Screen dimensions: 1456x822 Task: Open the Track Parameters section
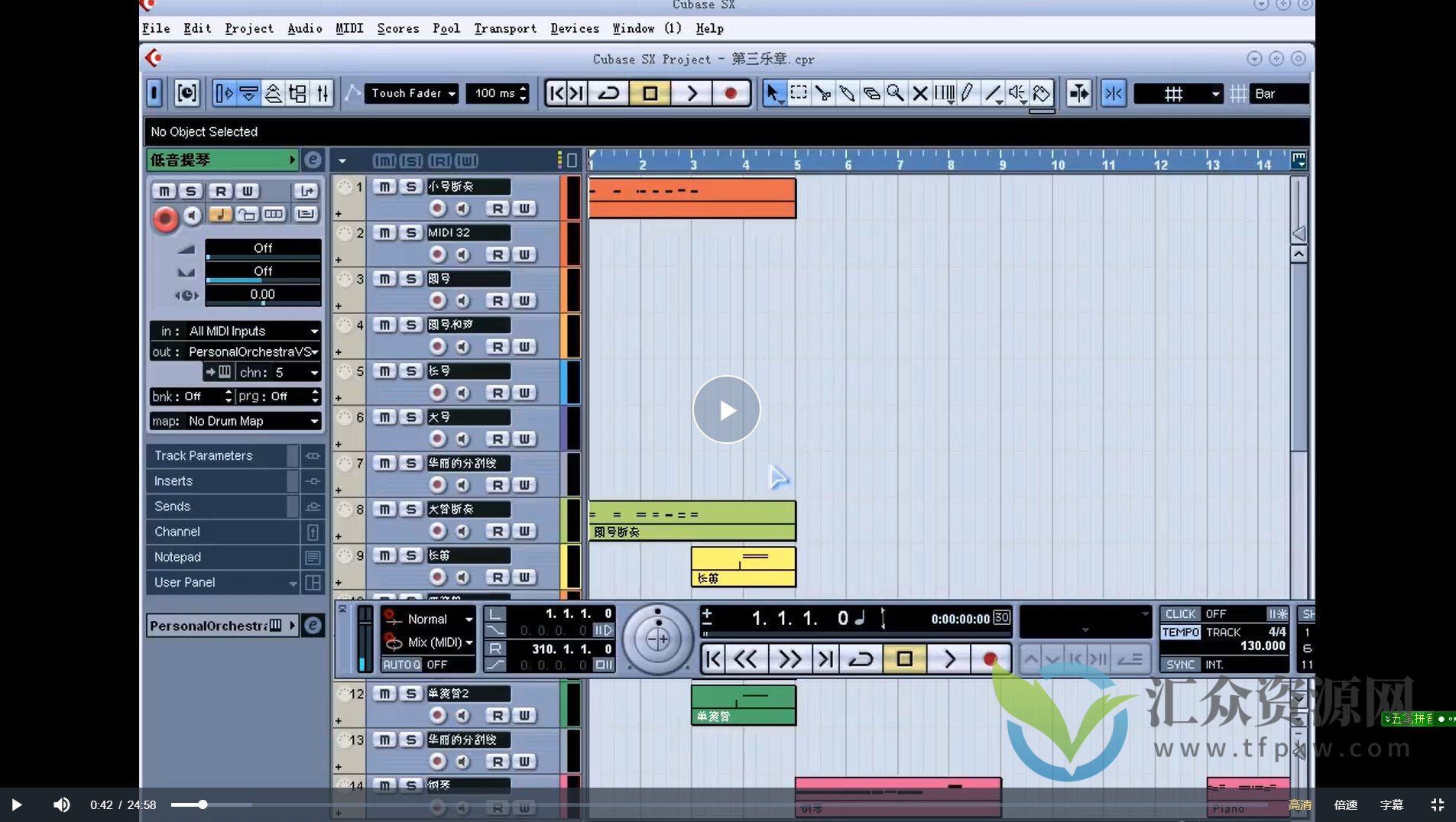click(x=203, y=455)
